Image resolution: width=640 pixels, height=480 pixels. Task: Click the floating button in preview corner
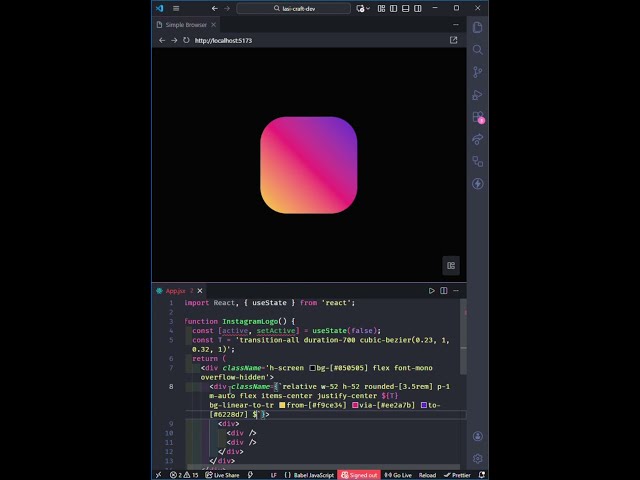(x=451, y=266)
